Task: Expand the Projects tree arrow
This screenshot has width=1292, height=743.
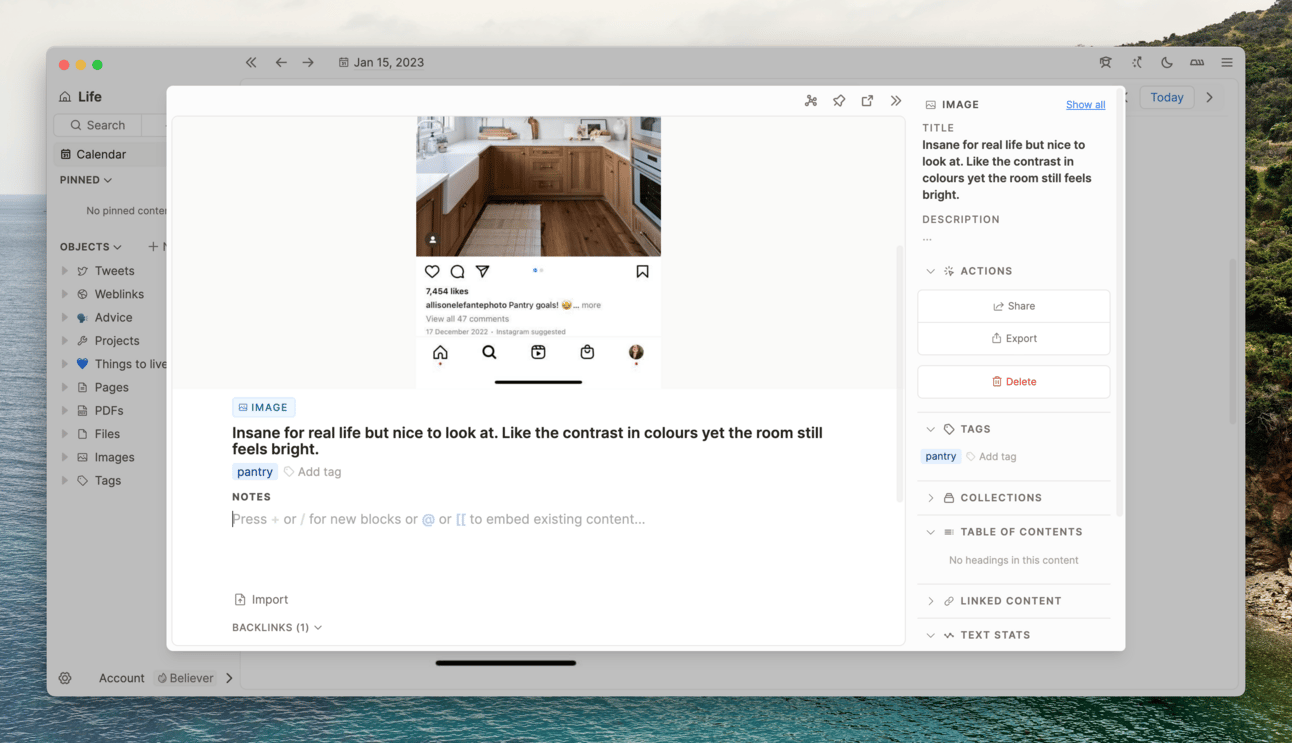Action: click(65, 341)
